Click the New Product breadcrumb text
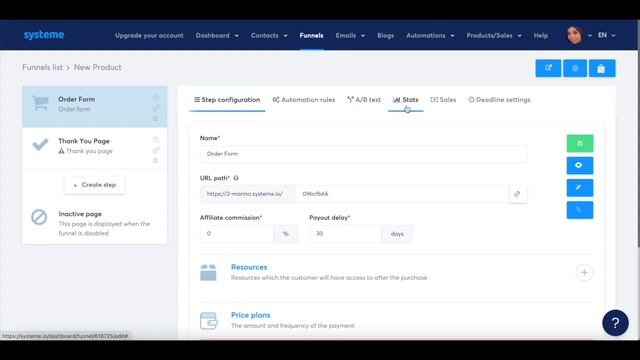The width and height of the screenshot is (640, 360). [98, 67]
